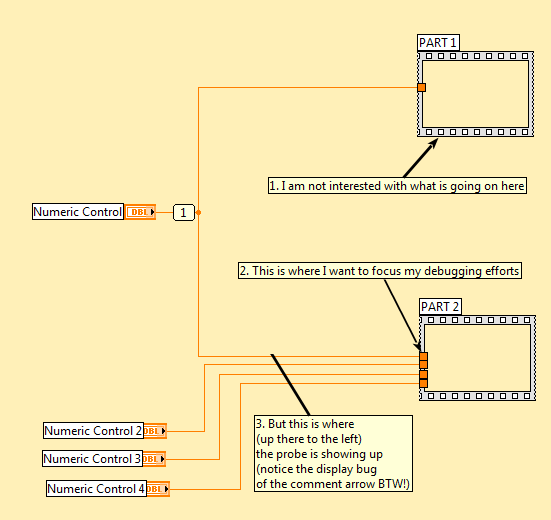The image size is (551, 520).
Task: Select the PART 1 sequence frame
Action: pyautogui.click(x=475, y=94)
